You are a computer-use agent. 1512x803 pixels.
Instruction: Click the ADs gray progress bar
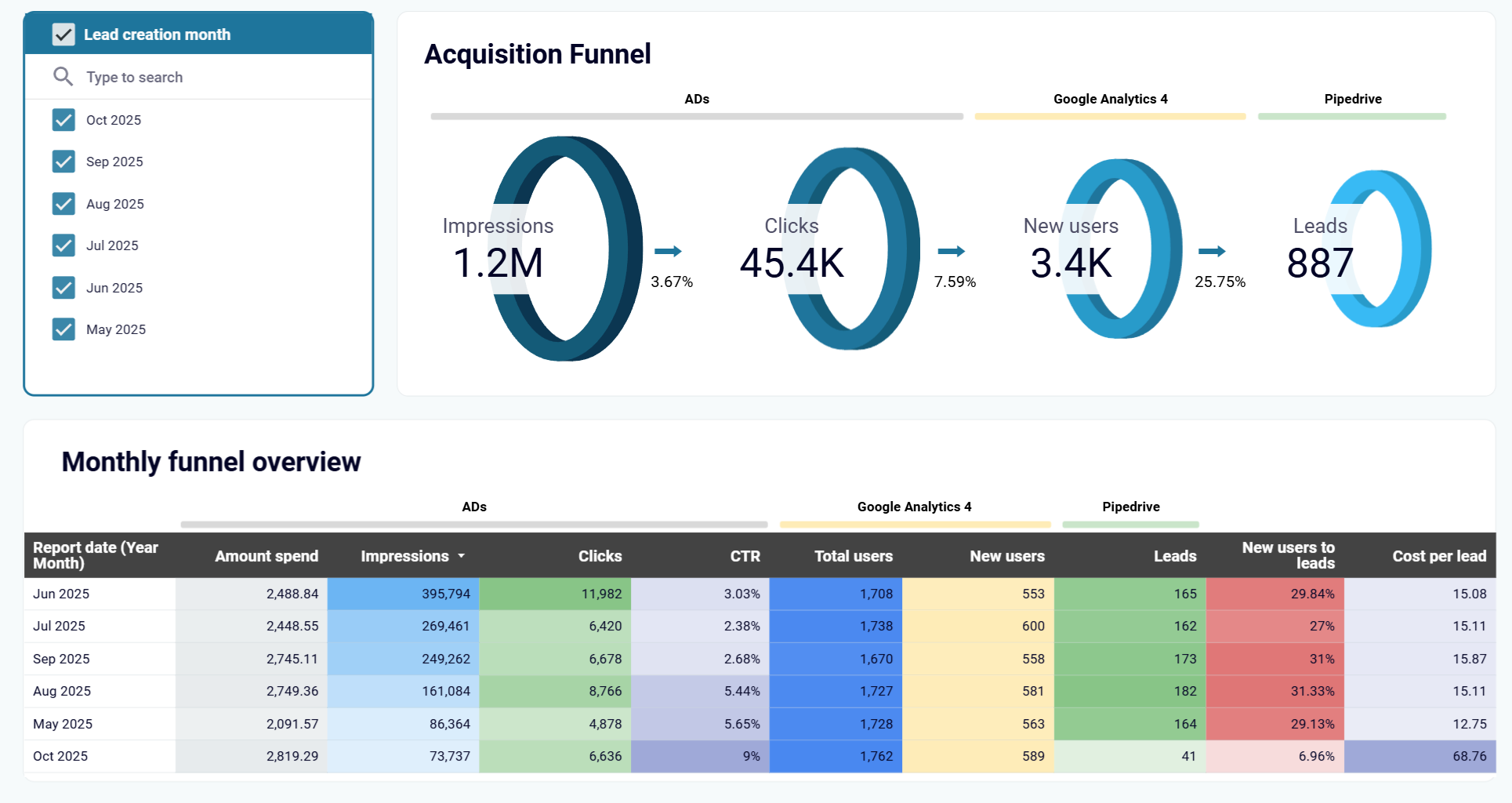697,116
